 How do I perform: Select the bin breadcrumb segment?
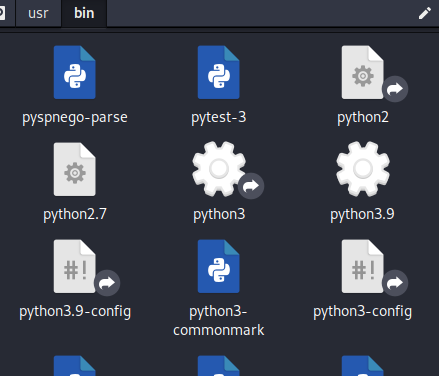pyautogui.click(x=84, y=13)
